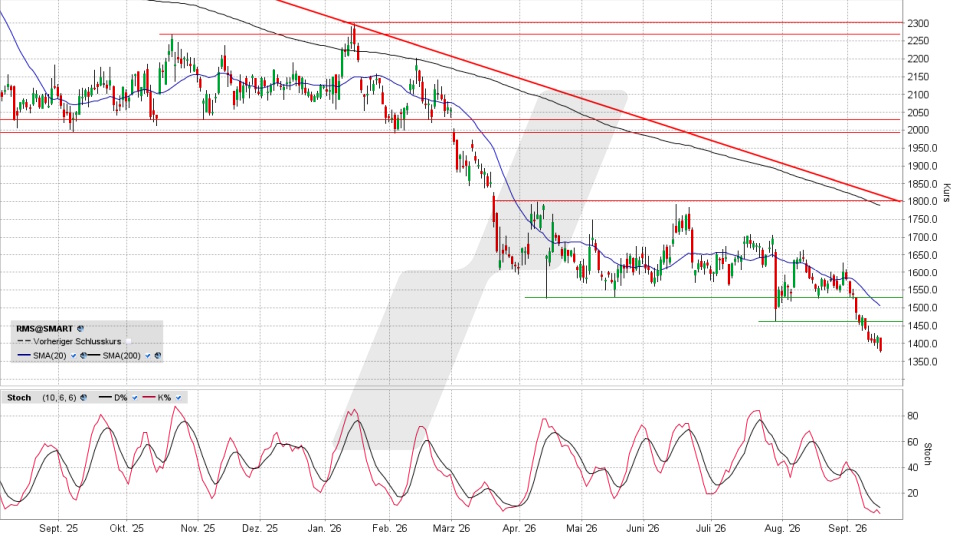Image resolution: width=960 pixels, height=540 pixels.
Task: Click the red K% legend line
Action: 149,397
